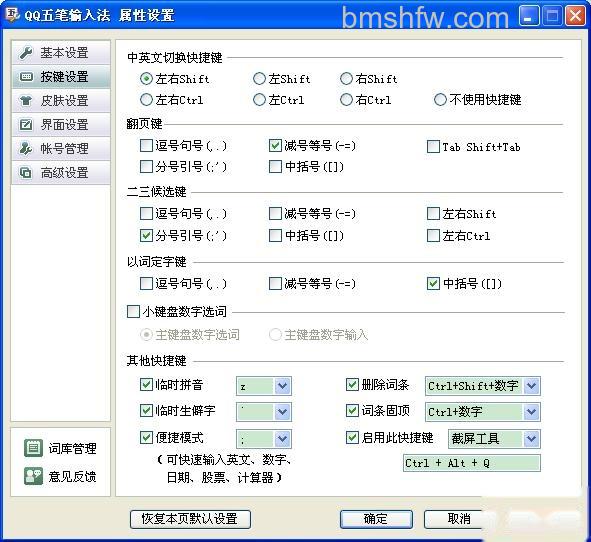
Task: Toggle the 删除词条 checkbox
Action: pyautogui.click(x=352, y=384)
